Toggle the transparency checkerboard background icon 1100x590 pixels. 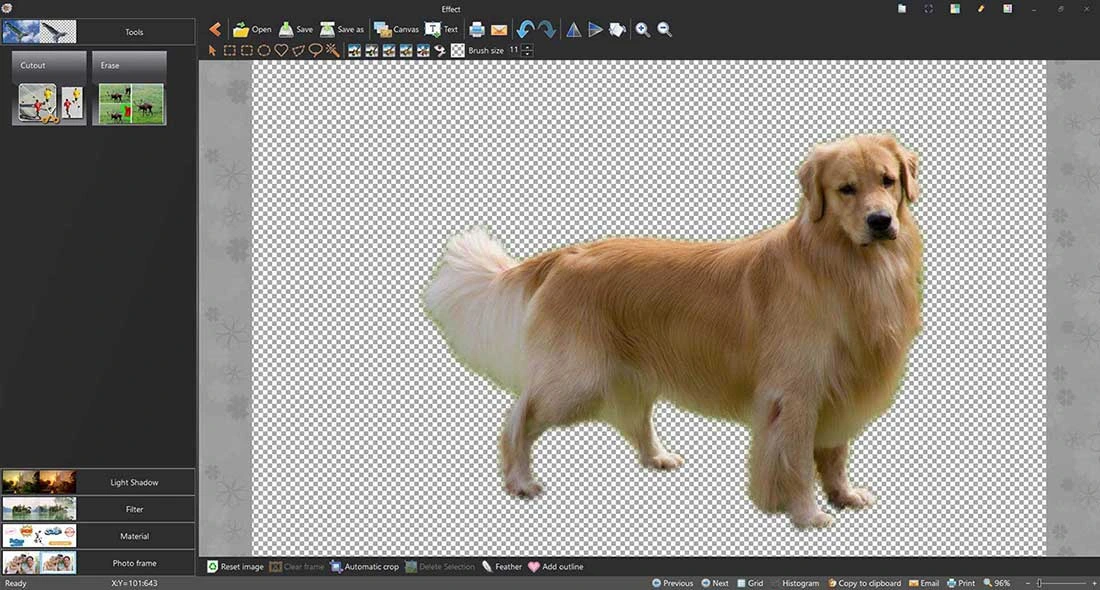(x=457, y=50)
